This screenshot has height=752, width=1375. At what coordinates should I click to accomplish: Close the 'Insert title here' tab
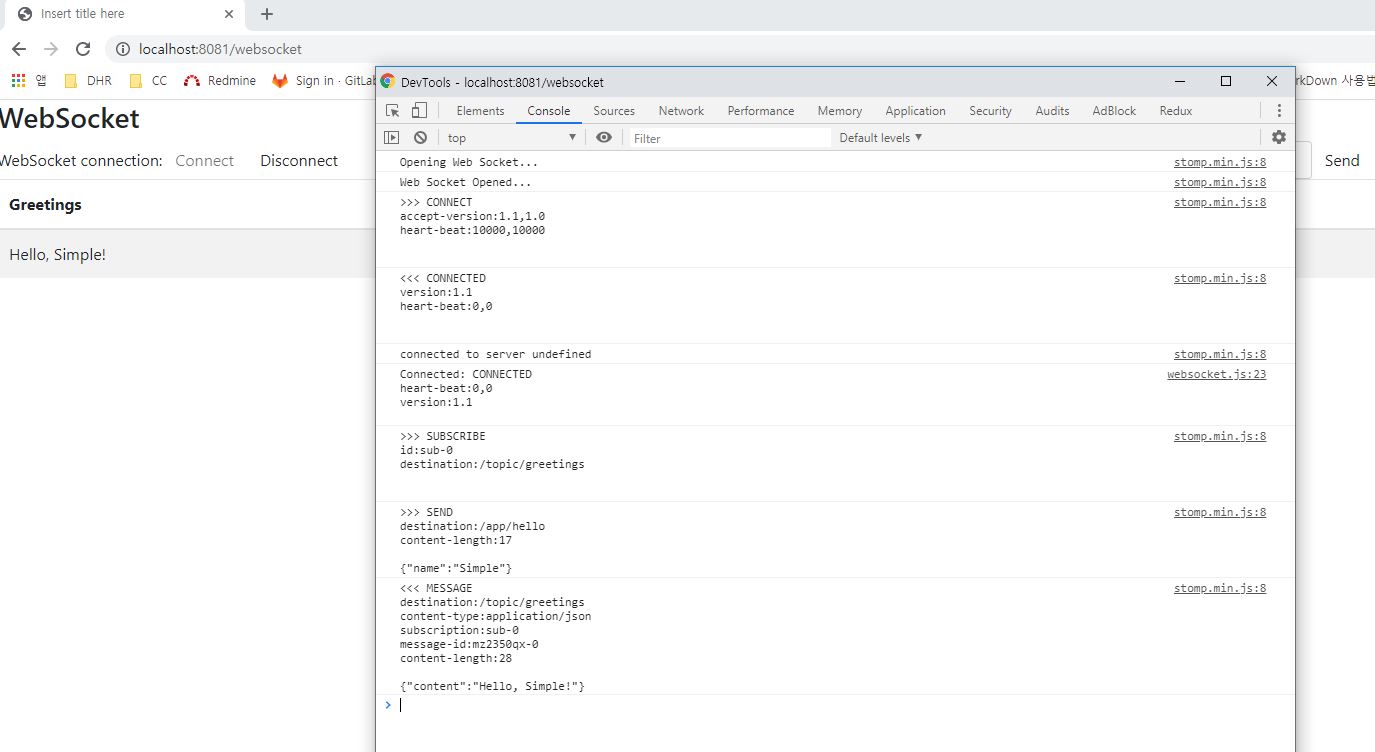click(229, 14)
